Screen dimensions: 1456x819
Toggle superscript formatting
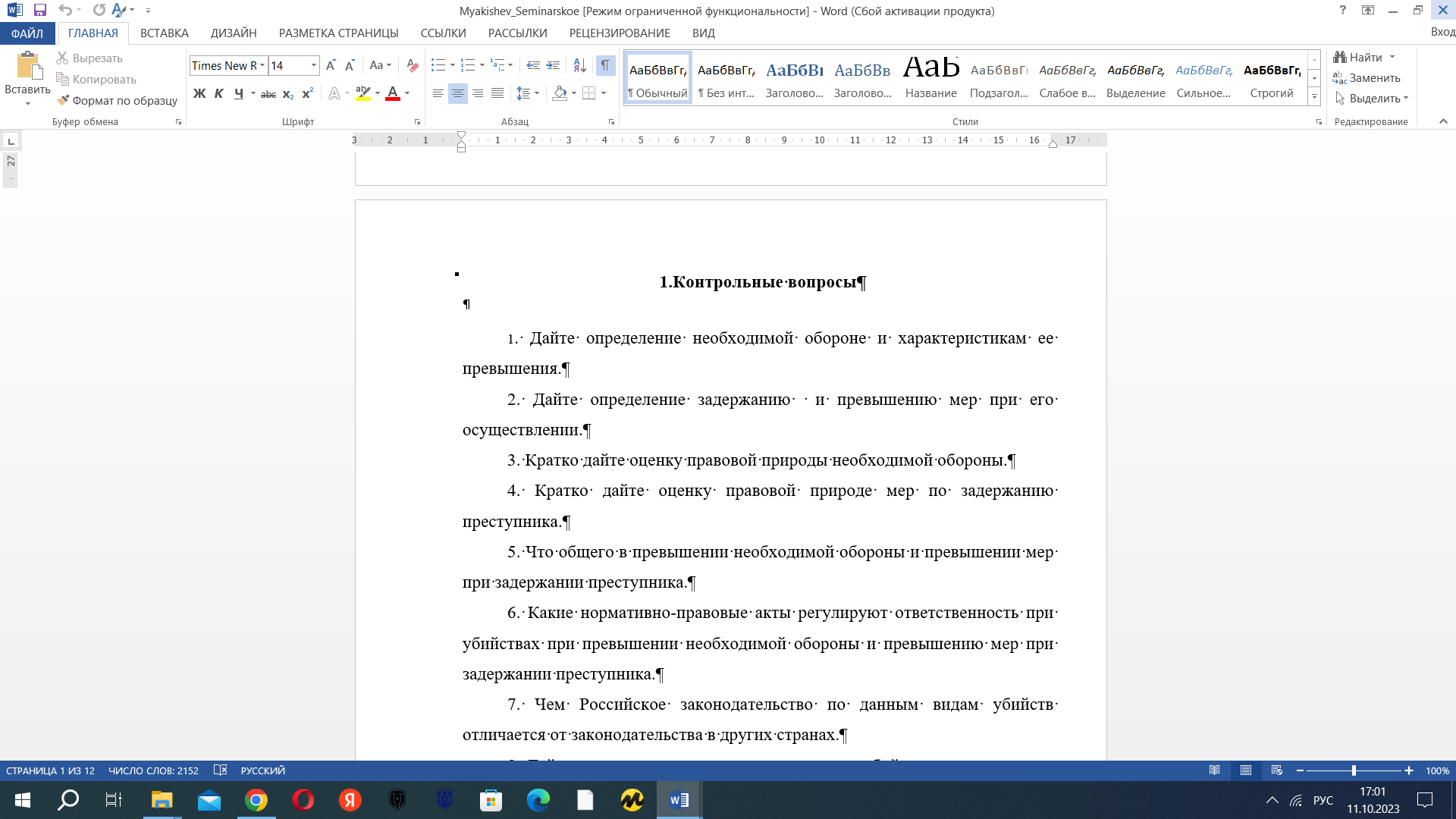[307, 93]
